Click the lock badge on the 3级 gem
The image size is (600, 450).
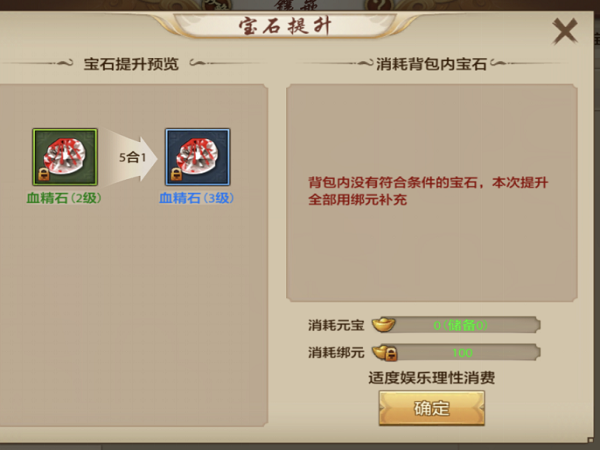click(x=176, y=174)
